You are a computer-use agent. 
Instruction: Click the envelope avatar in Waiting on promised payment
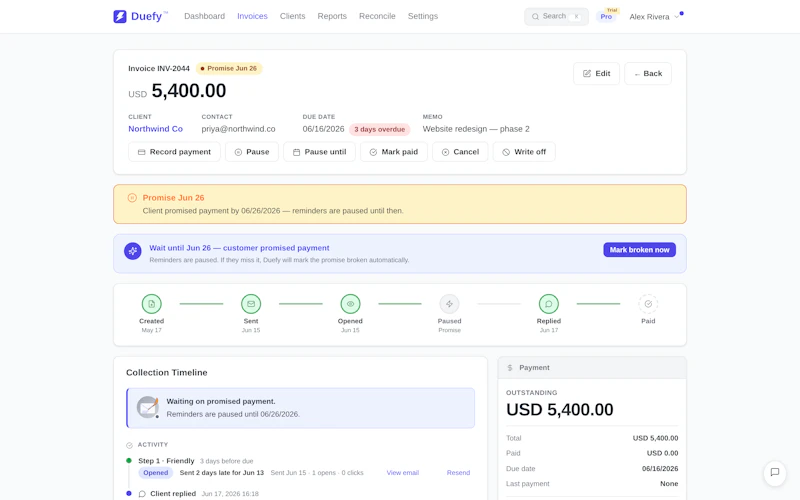coord(148,407)
